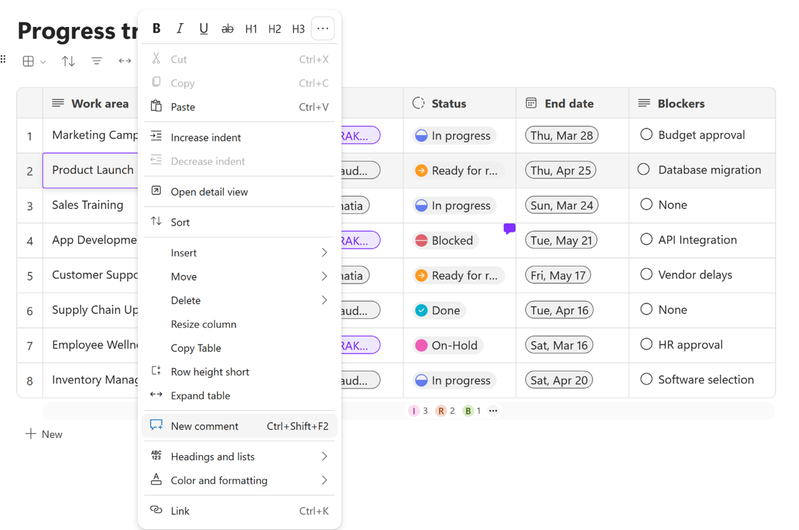Expand the Insert submenu

click(239, 253)
